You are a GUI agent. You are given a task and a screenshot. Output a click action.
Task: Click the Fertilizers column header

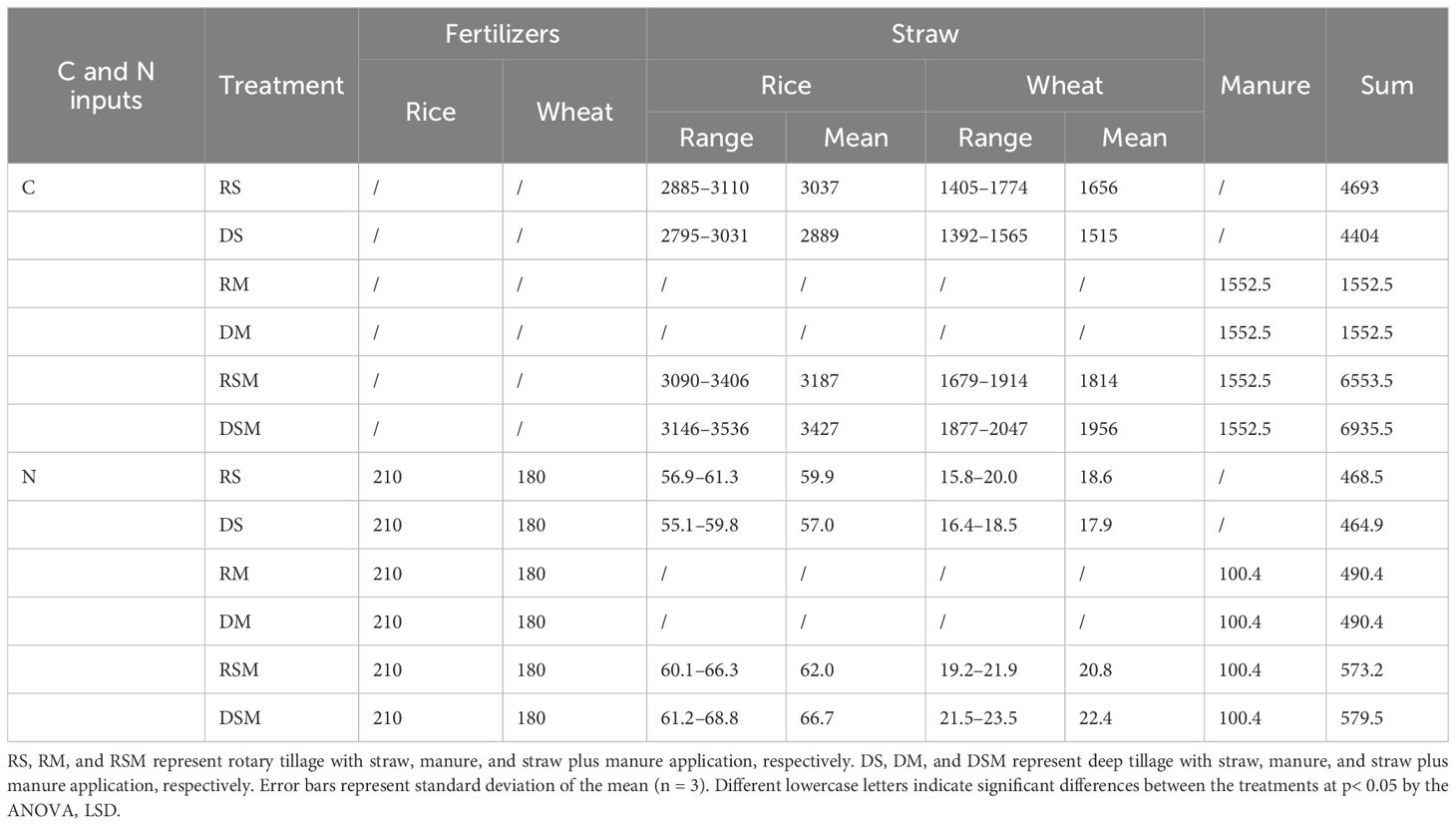502,34
